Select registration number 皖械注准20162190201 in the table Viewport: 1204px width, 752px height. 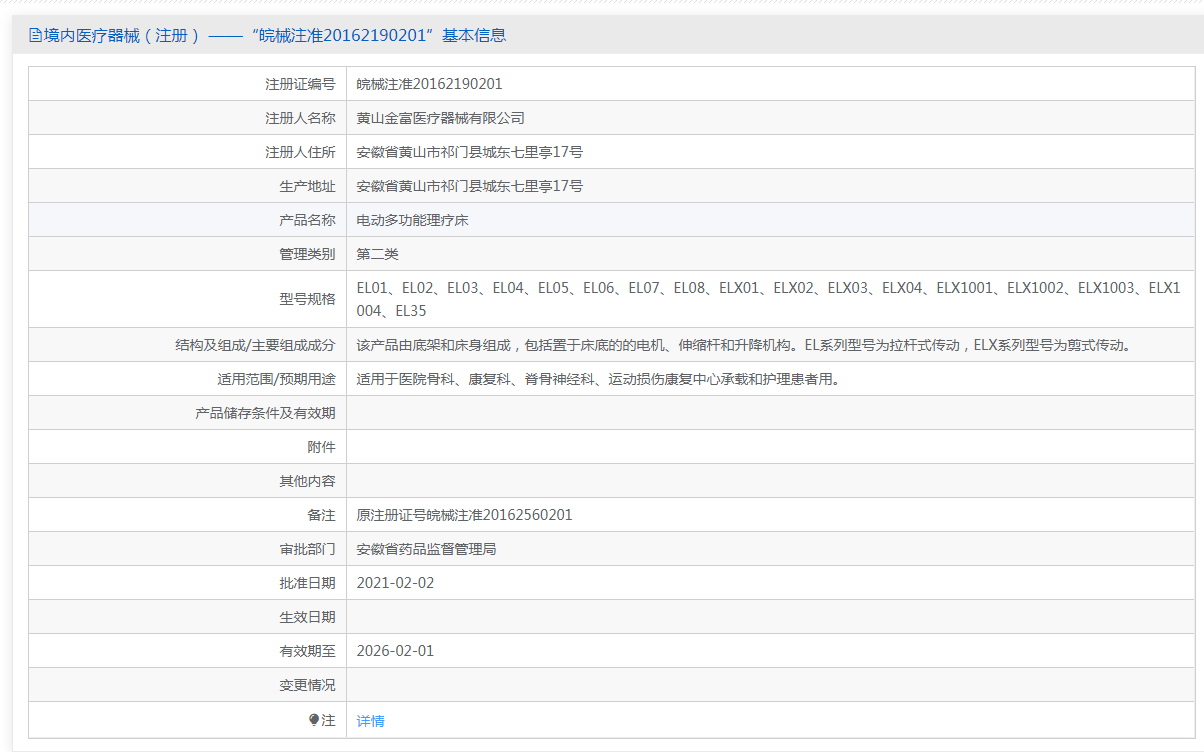pyautogui.click(x=429, y=84)
